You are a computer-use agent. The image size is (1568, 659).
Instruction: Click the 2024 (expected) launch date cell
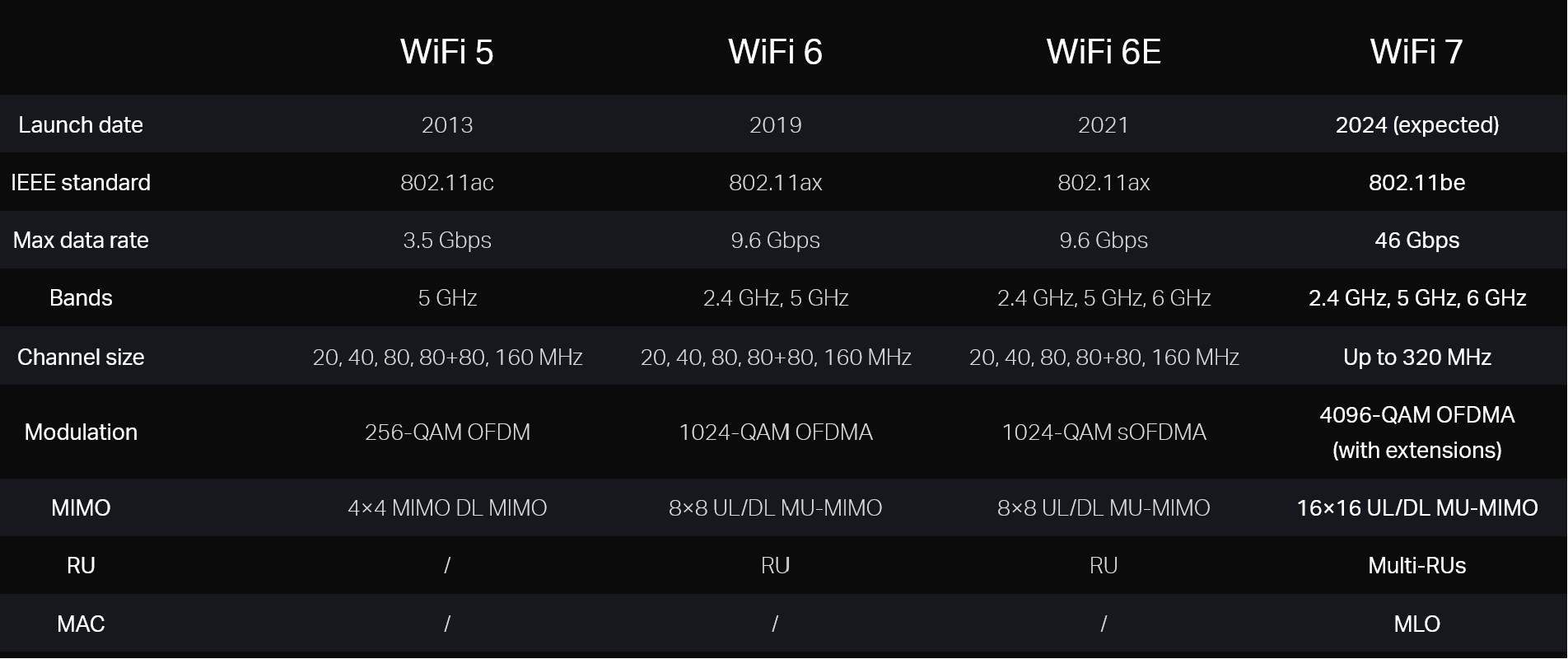click(1416, 125)
